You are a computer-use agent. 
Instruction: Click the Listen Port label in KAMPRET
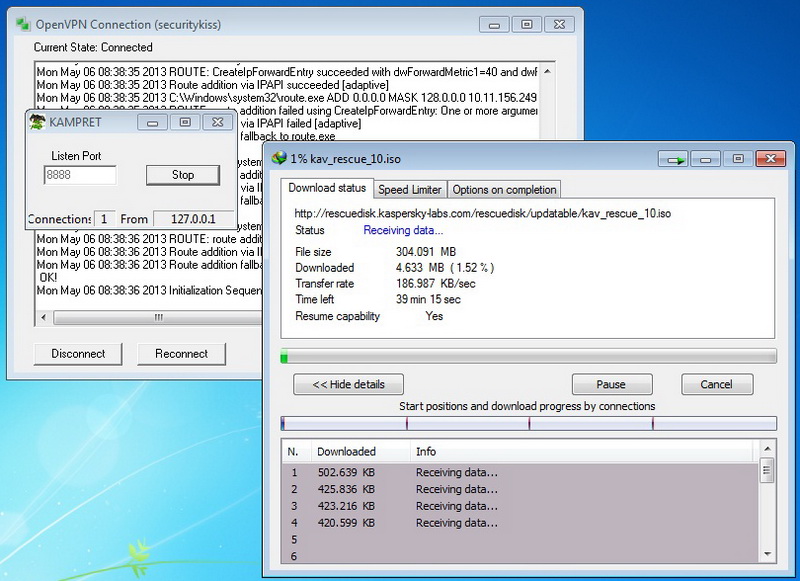click(76, 156)
